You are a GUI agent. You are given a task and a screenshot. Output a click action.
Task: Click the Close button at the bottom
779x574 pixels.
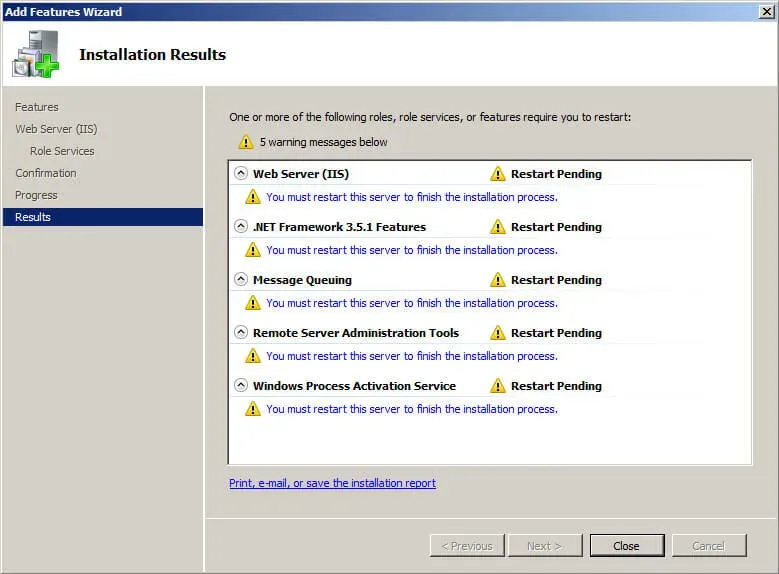[x=627, y=546]
